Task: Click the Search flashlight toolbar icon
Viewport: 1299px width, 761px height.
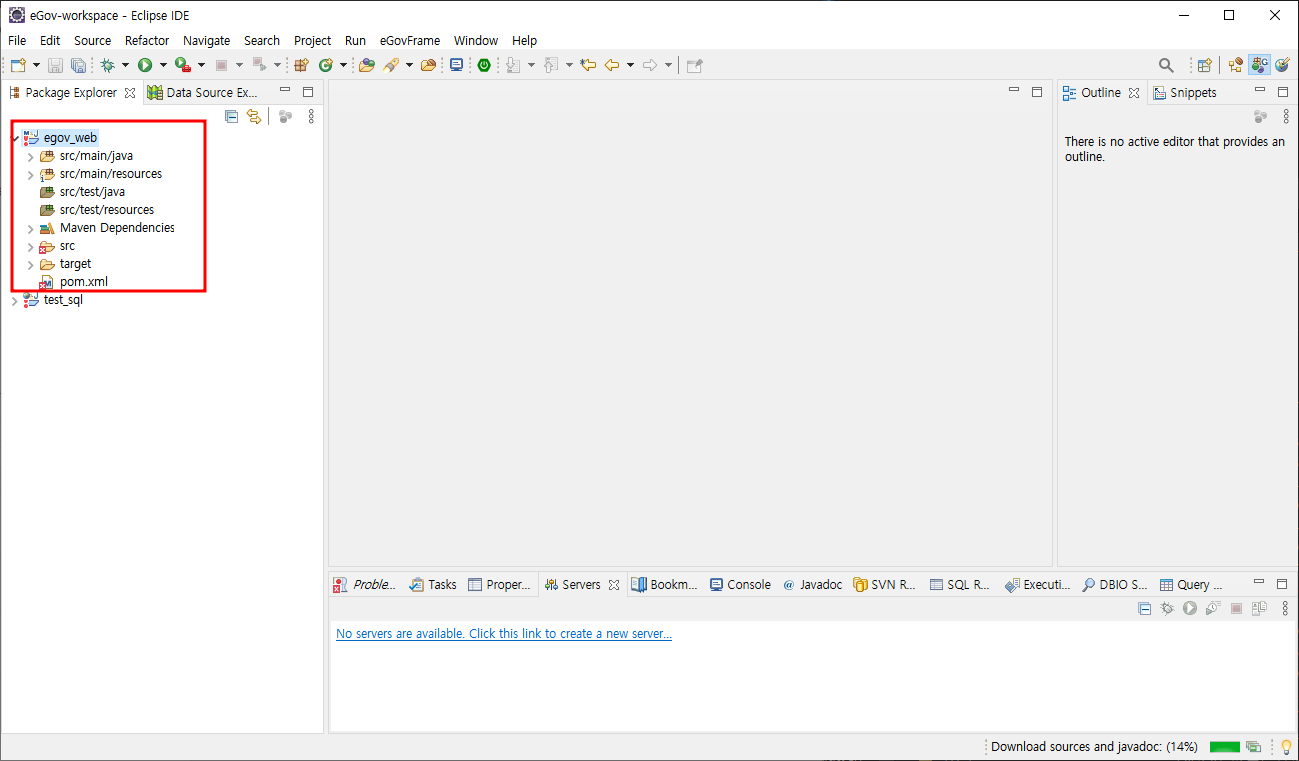Action: 392,65
